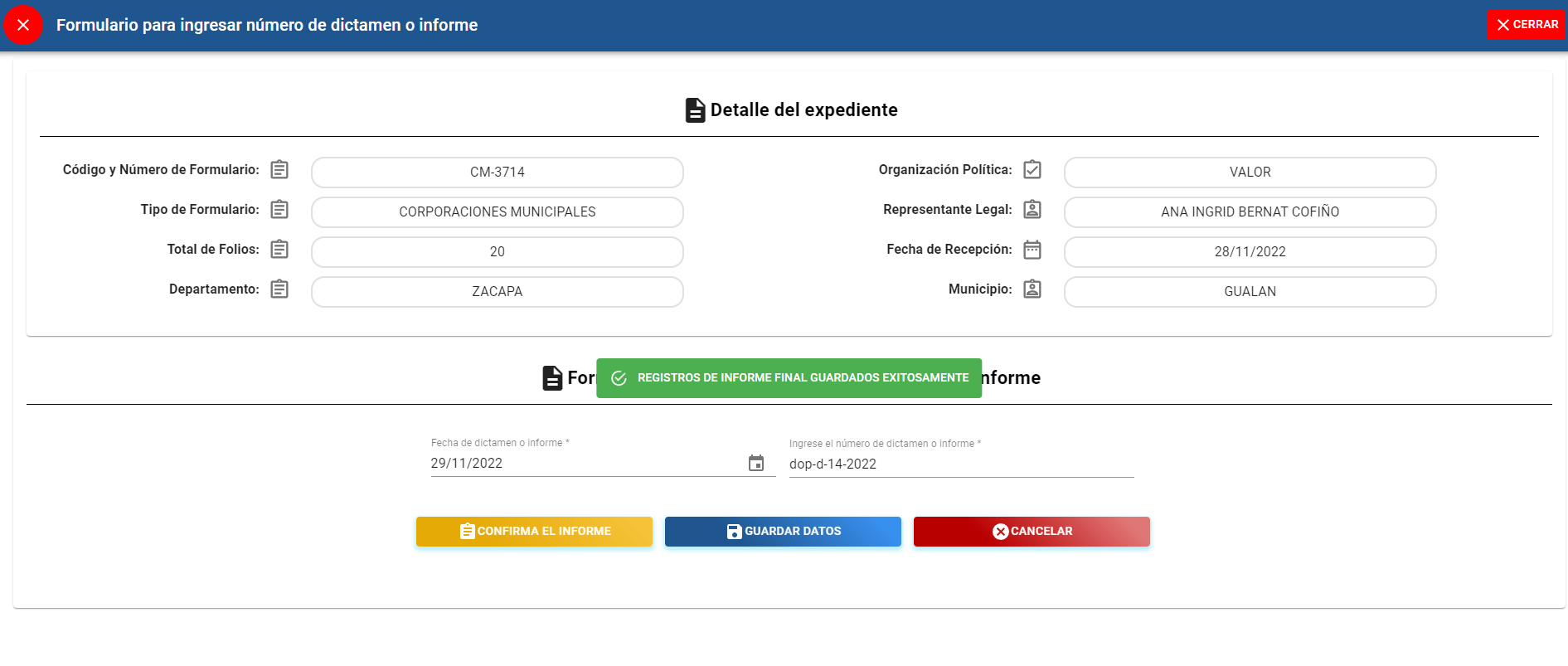1568x666 pixels.
Task: Click clipboard icon beside Departamento label
Action: (x=279, y=289)
